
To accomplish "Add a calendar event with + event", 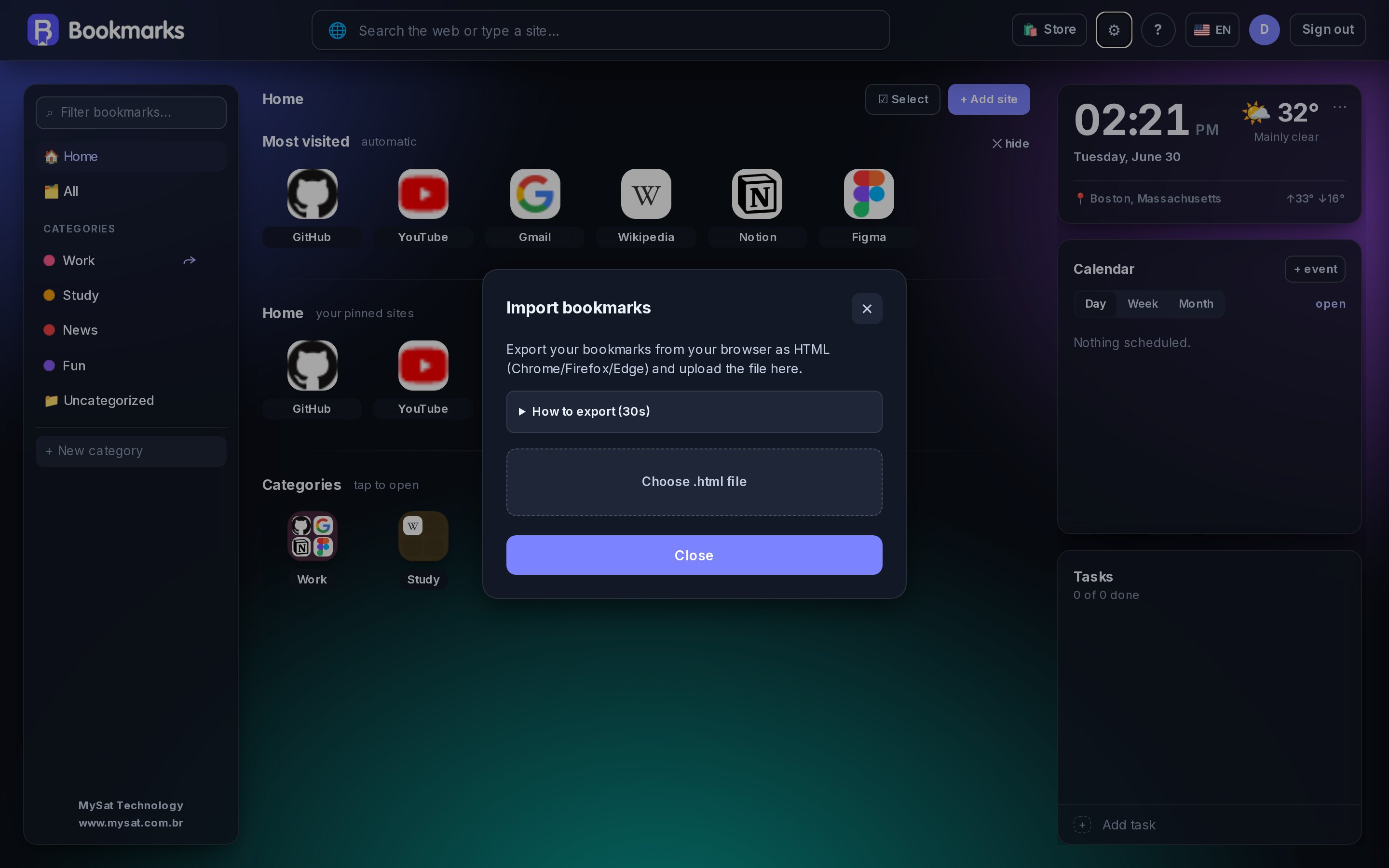I will click(x=1315, y=269).
